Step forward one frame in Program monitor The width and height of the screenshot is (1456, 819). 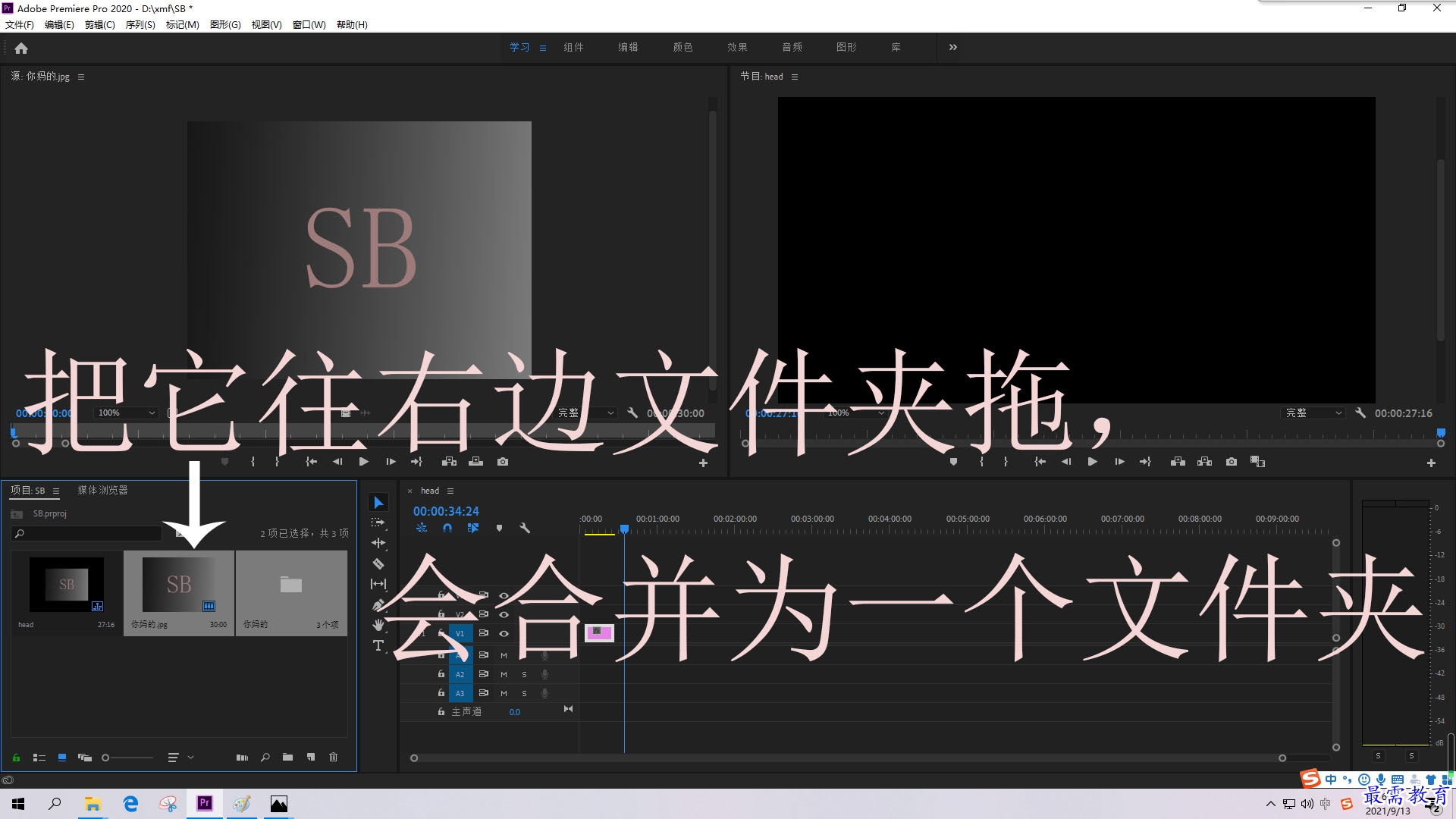pyautogui.click(x=1119, y=462)
